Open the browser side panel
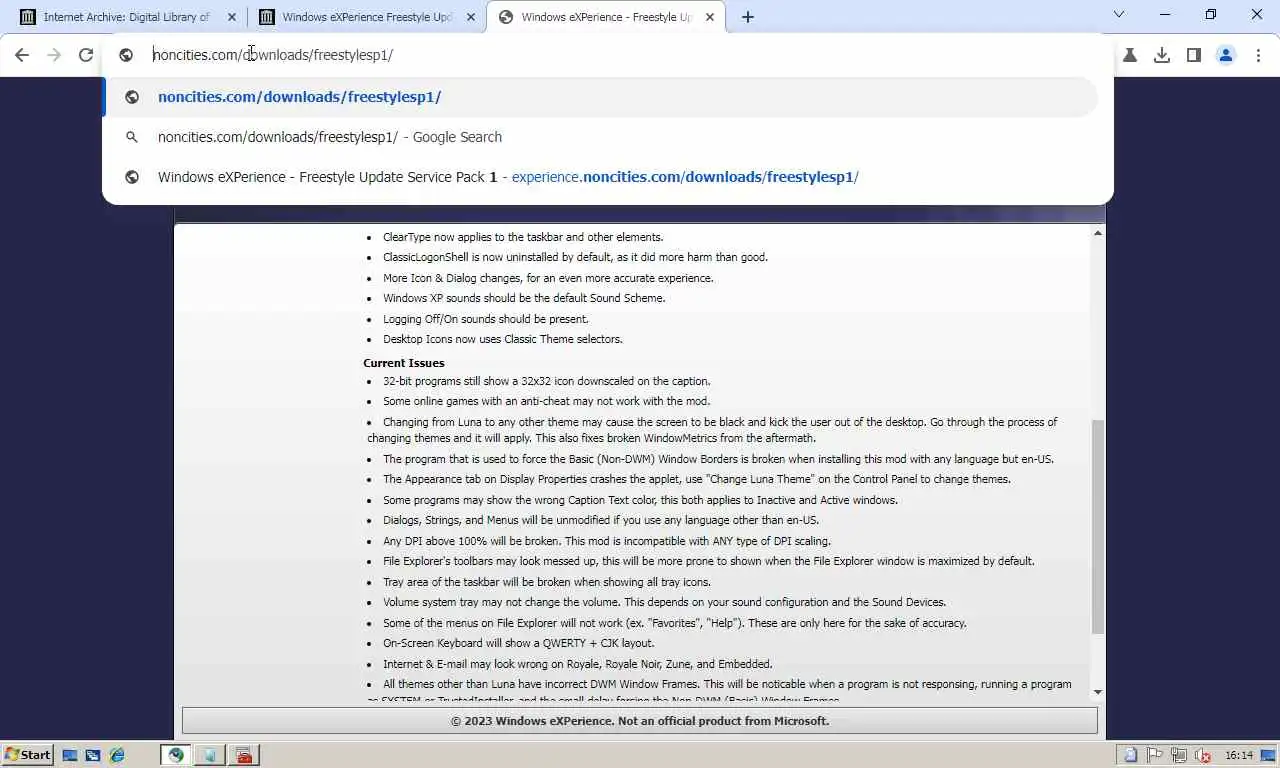 point(1194,55)
